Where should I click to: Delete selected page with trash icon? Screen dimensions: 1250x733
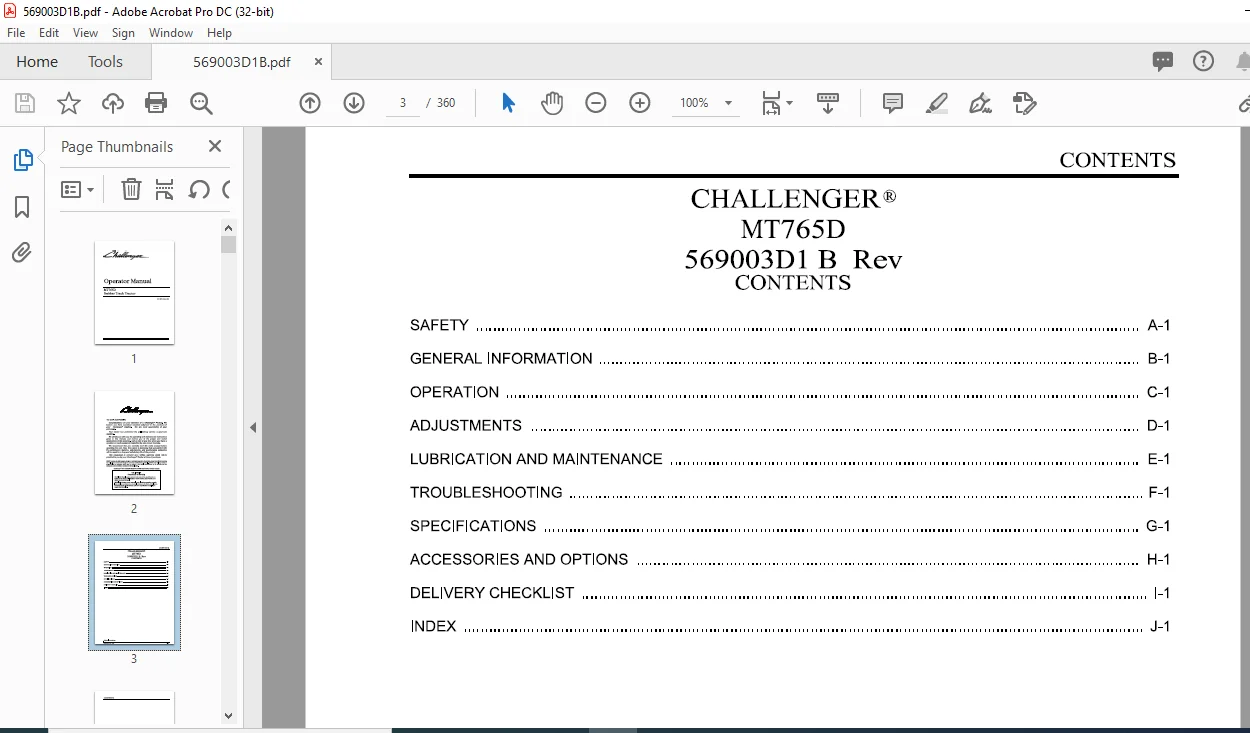[131, 189]
